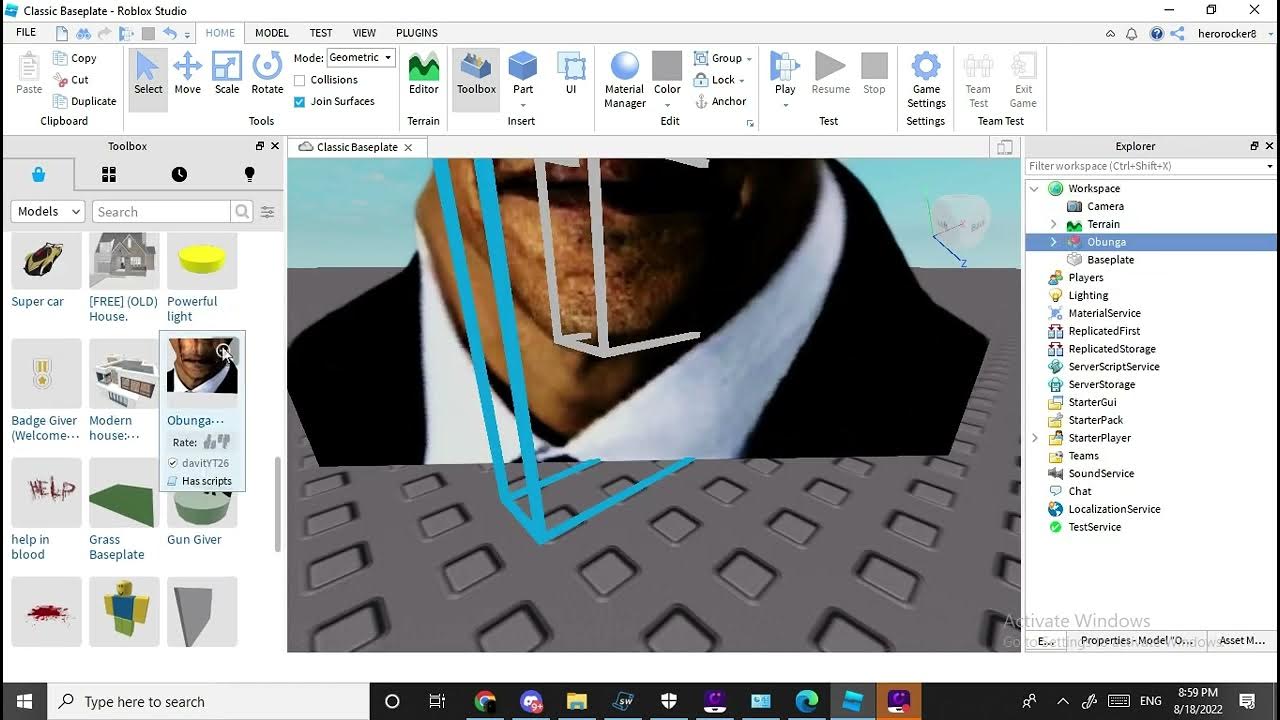The image size is (1280, 720).
Task: Switch to the MODEL ribbon tab
Action: click(271, 33)
